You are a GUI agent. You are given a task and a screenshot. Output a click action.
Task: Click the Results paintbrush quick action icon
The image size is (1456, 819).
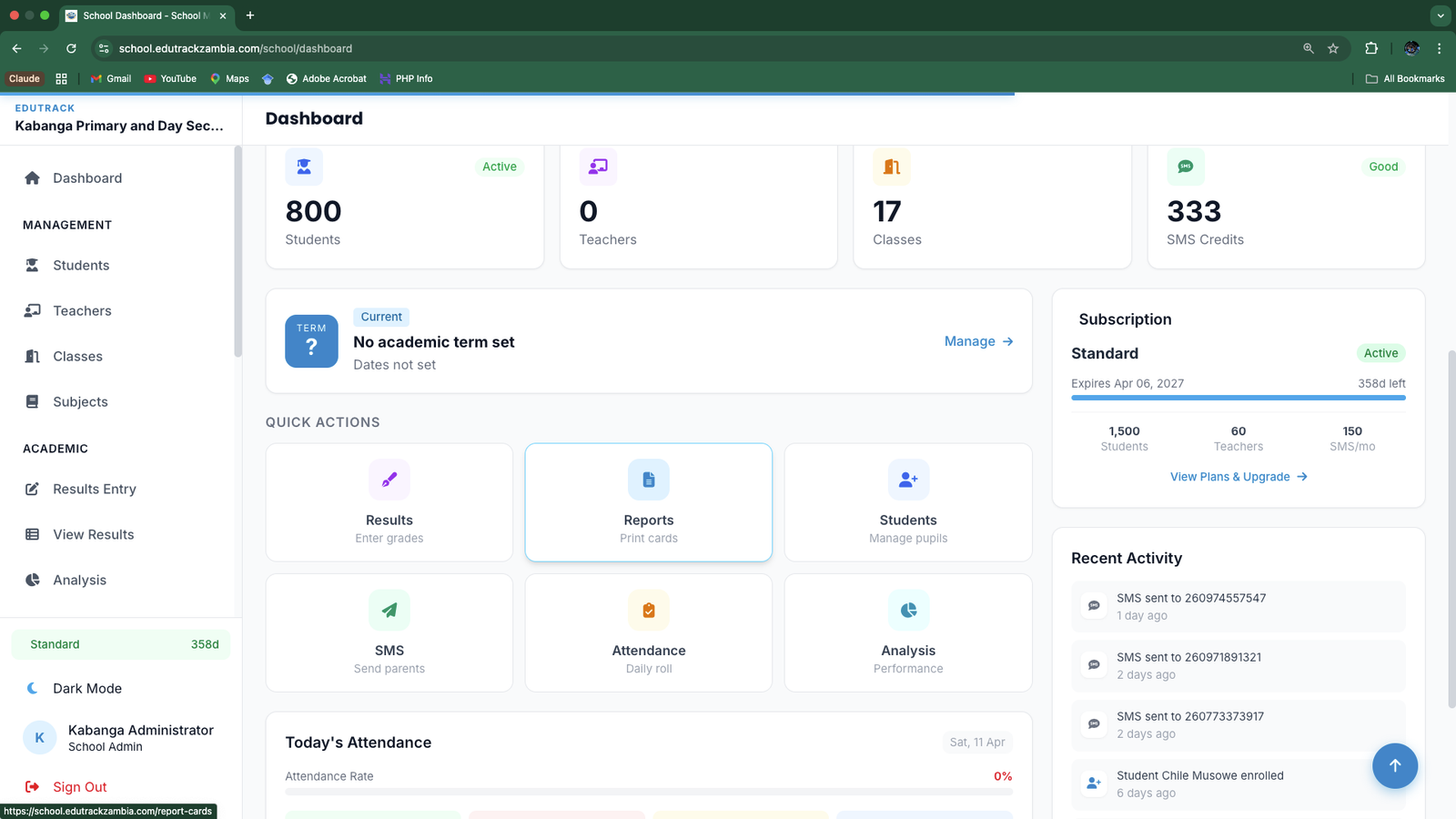pos(389,480)
